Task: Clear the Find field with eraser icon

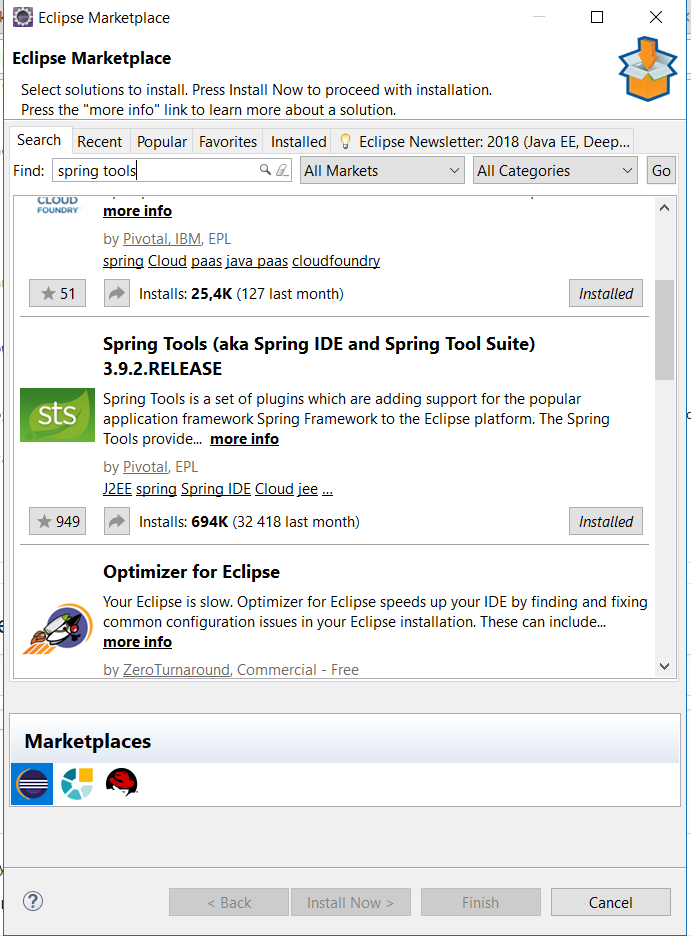Action: pyautogui.click(x=282, y=170)
